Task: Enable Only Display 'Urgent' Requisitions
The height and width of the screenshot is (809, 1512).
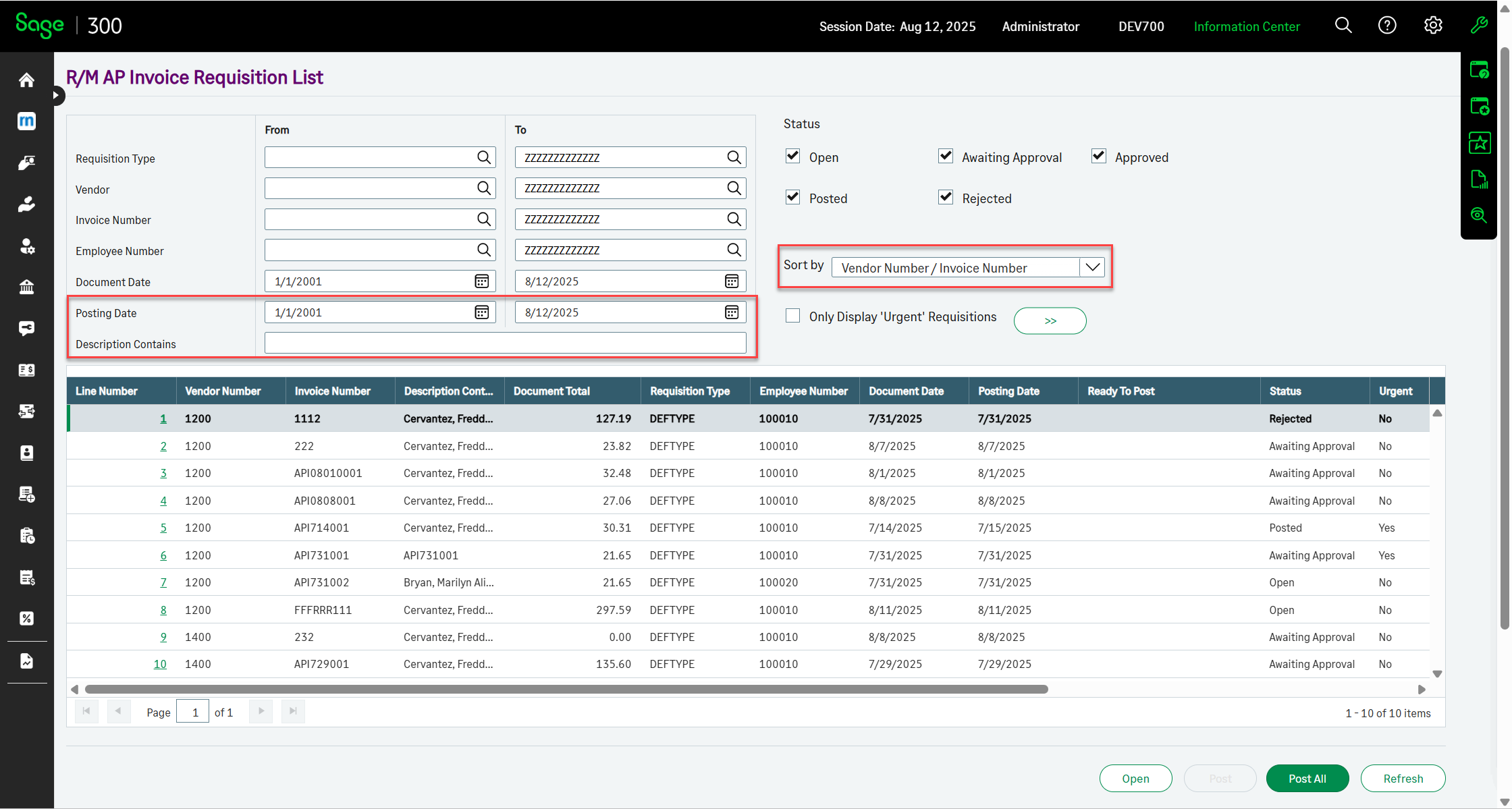Action: coord(792,316)
